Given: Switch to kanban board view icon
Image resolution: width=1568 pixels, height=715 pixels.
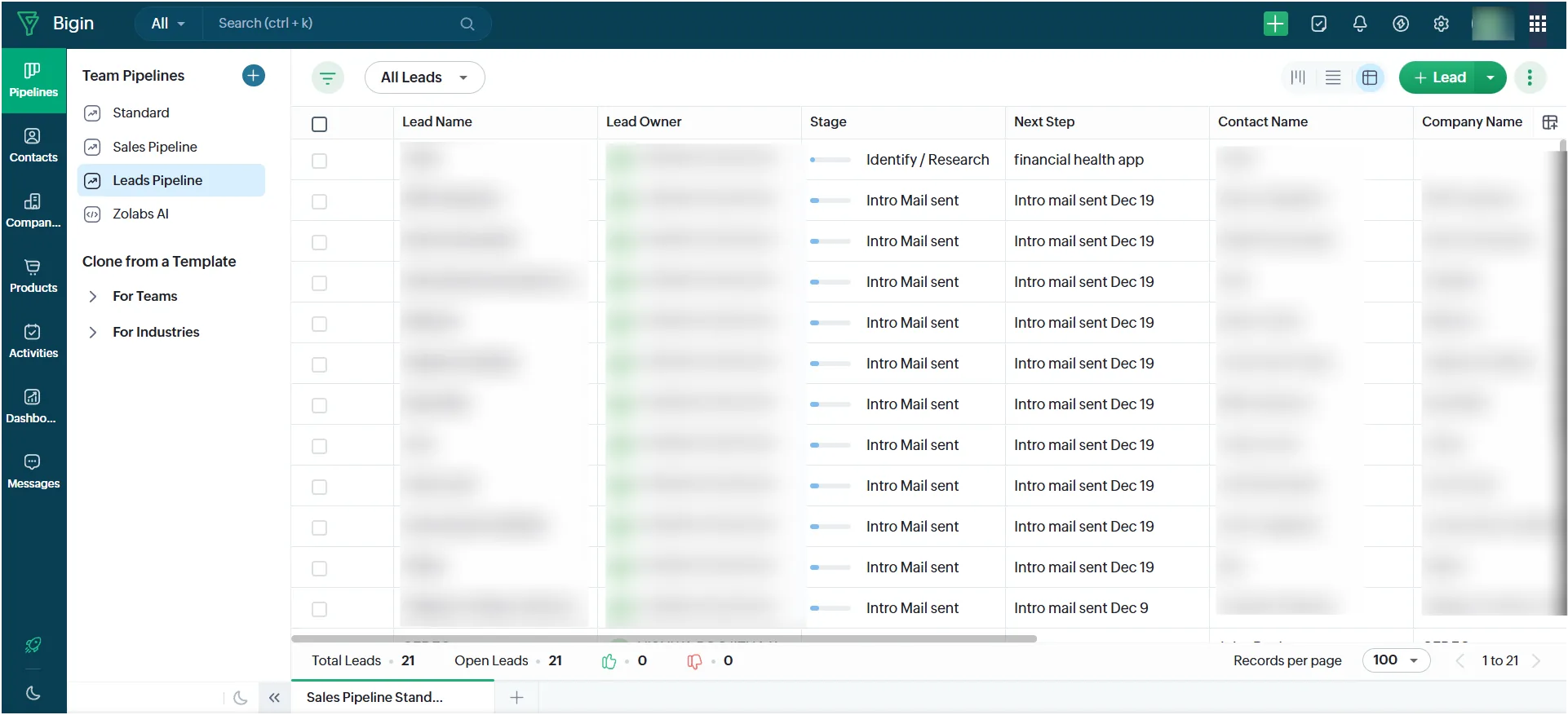Looking at the screenshot, I should click(x=1298, y=77).
